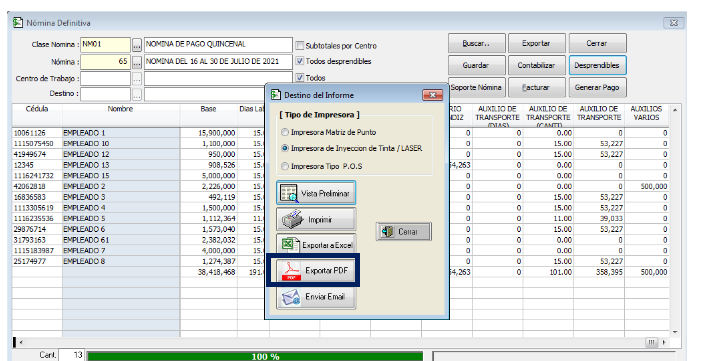Close the Destino del Informe dialog
The image size is (702, 361).
(432, 95)
